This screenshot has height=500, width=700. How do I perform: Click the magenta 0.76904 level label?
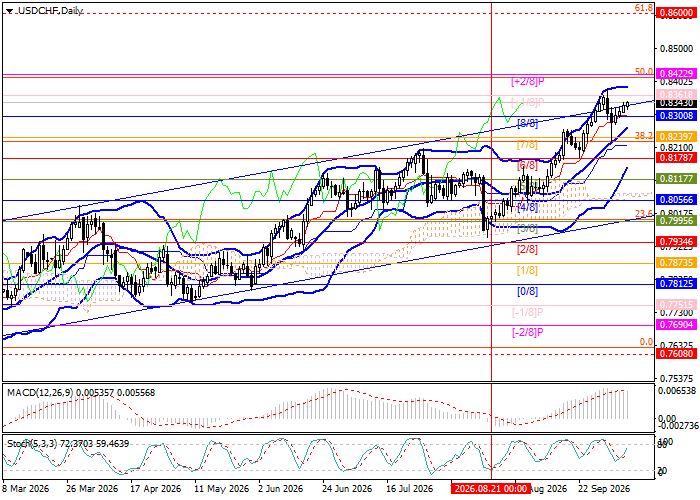676,325
